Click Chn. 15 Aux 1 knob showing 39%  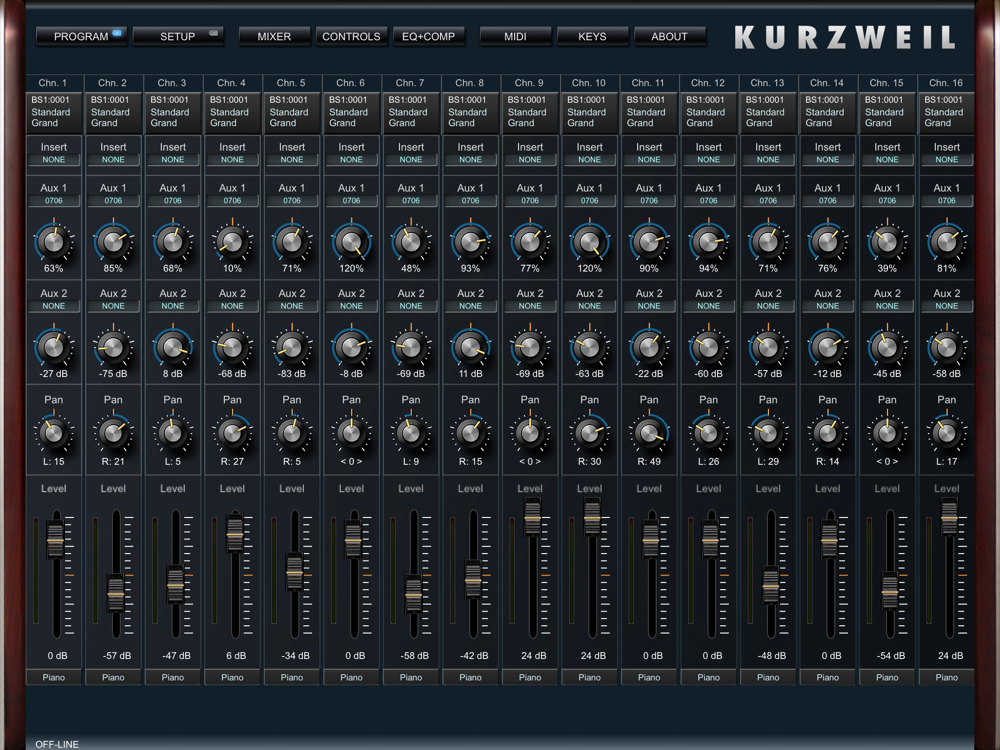887,242
